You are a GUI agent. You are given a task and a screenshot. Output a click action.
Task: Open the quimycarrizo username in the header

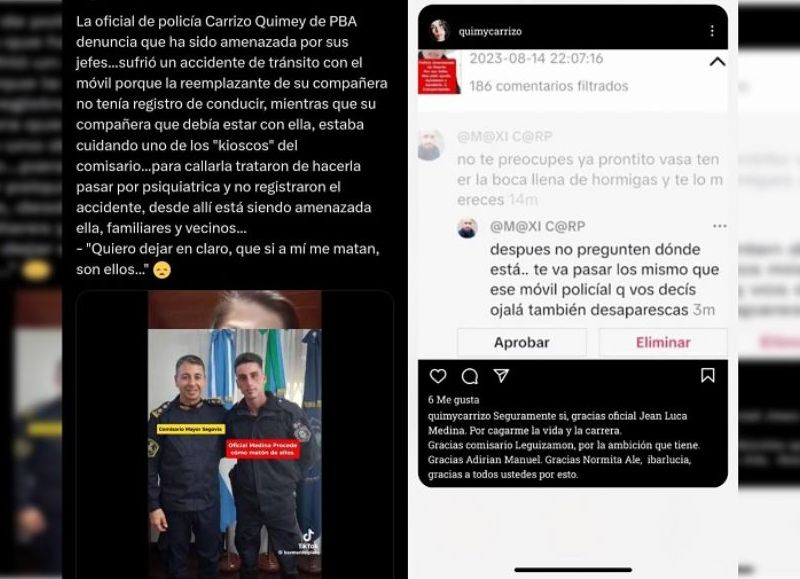[x=490, y=32]
